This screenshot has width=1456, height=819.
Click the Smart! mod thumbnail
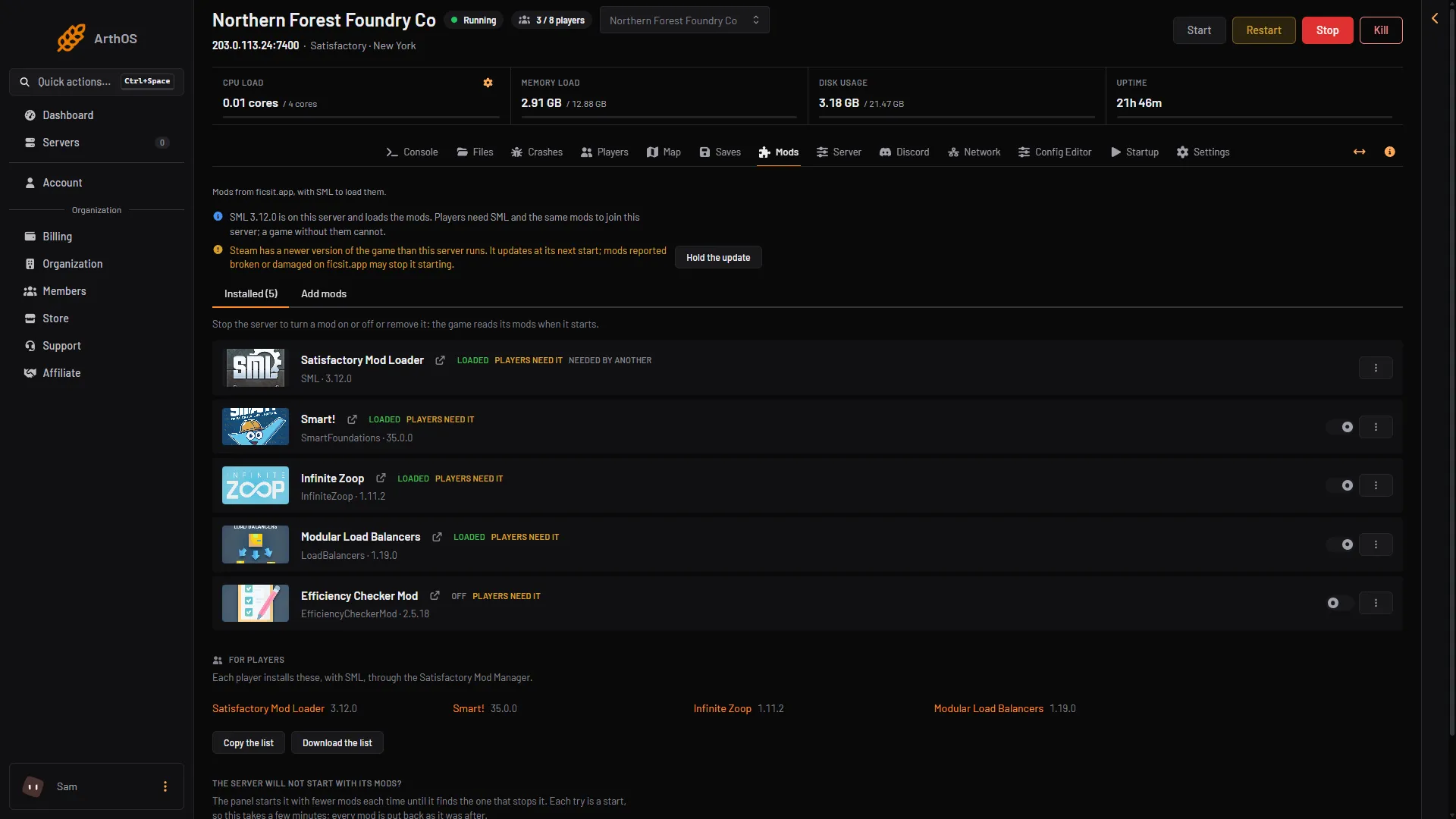coord(256,427)
